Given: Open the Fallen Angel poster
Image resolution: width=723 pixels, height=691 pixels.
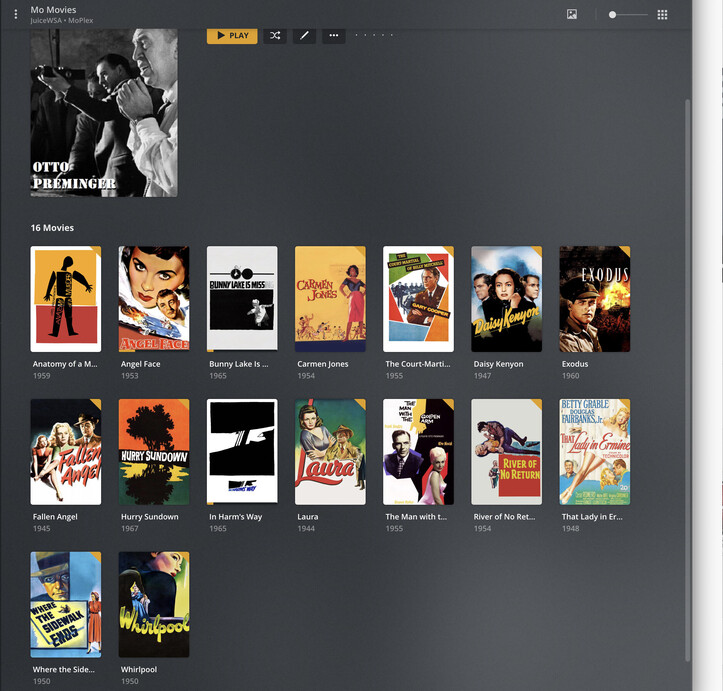Looking at the screenshot, I should pos(66,452).
